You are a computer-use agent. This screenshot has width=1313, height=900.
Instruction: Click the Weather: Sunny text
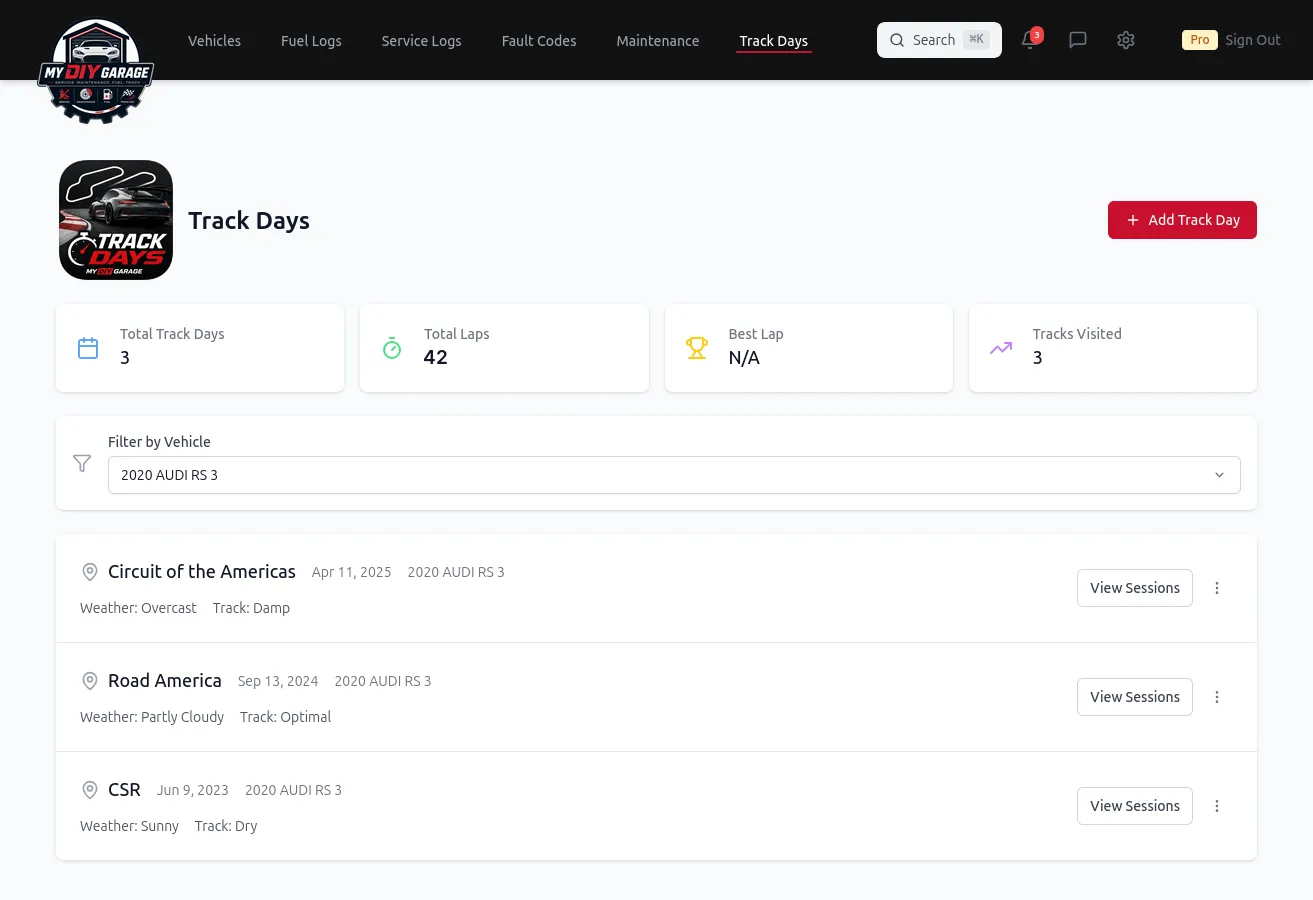(129, 826)
